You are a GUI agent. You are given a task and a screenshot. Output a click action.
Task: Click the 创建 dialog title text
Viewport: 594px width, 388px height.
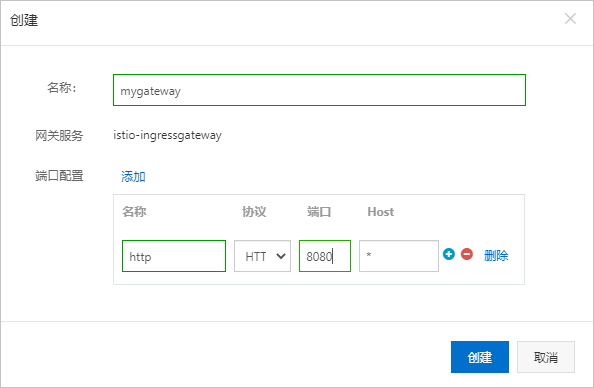(24, 20)
